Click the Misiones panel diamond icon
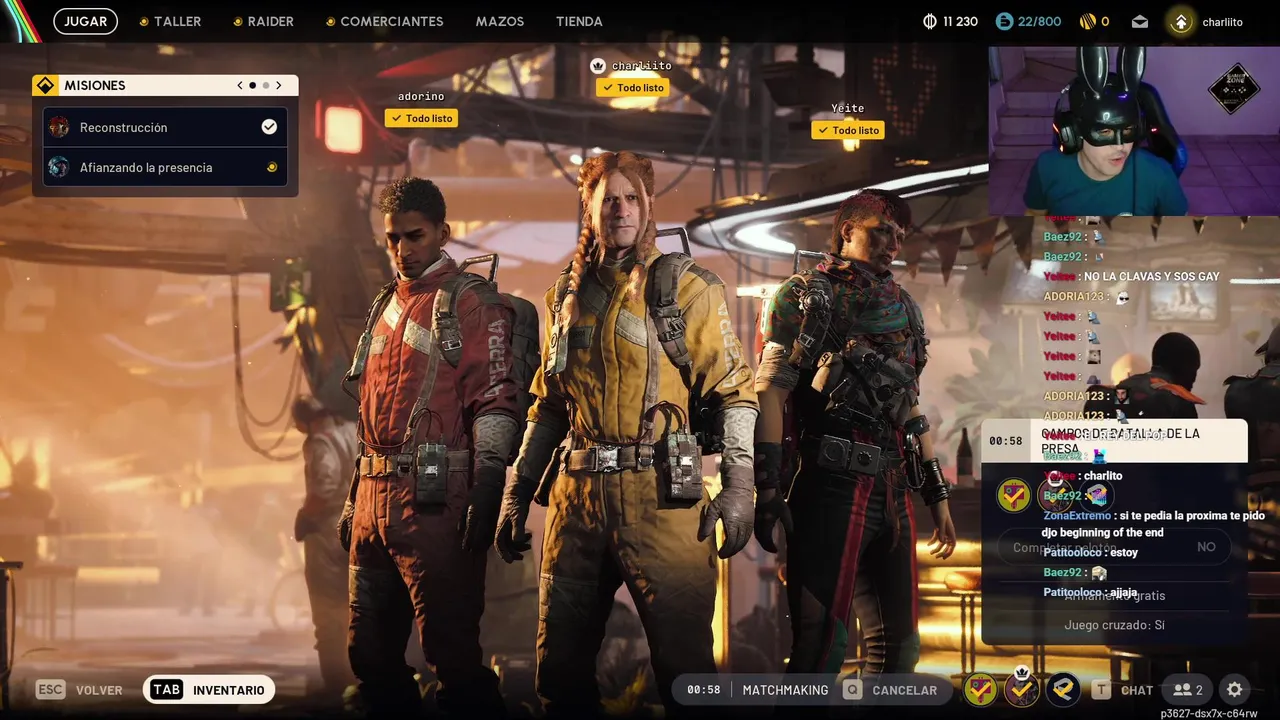The height and width of the screenshot is (720, 1280). pos(45,86)
